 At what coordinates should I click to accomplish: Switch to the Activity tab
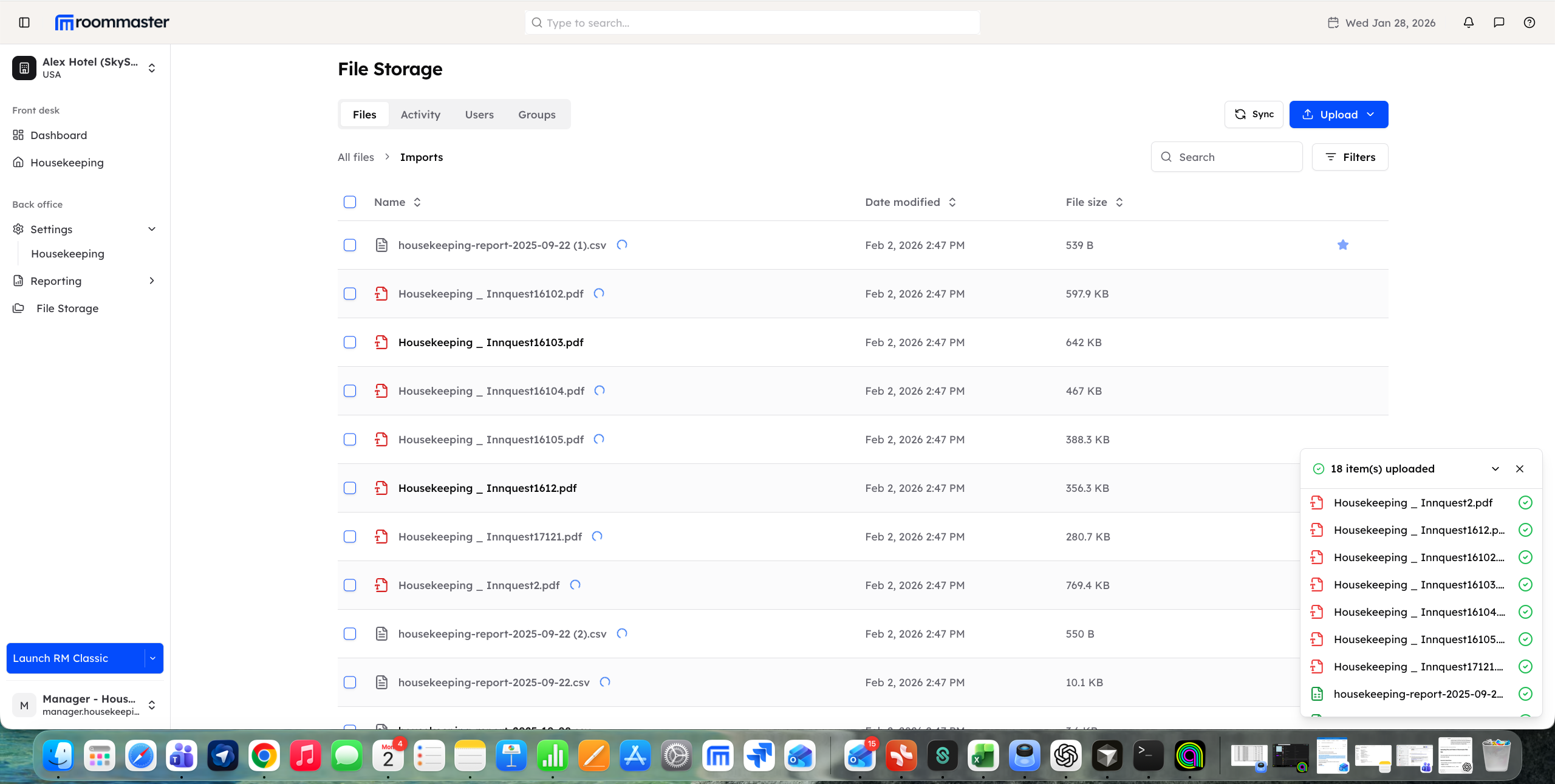[x=420, y=114]
